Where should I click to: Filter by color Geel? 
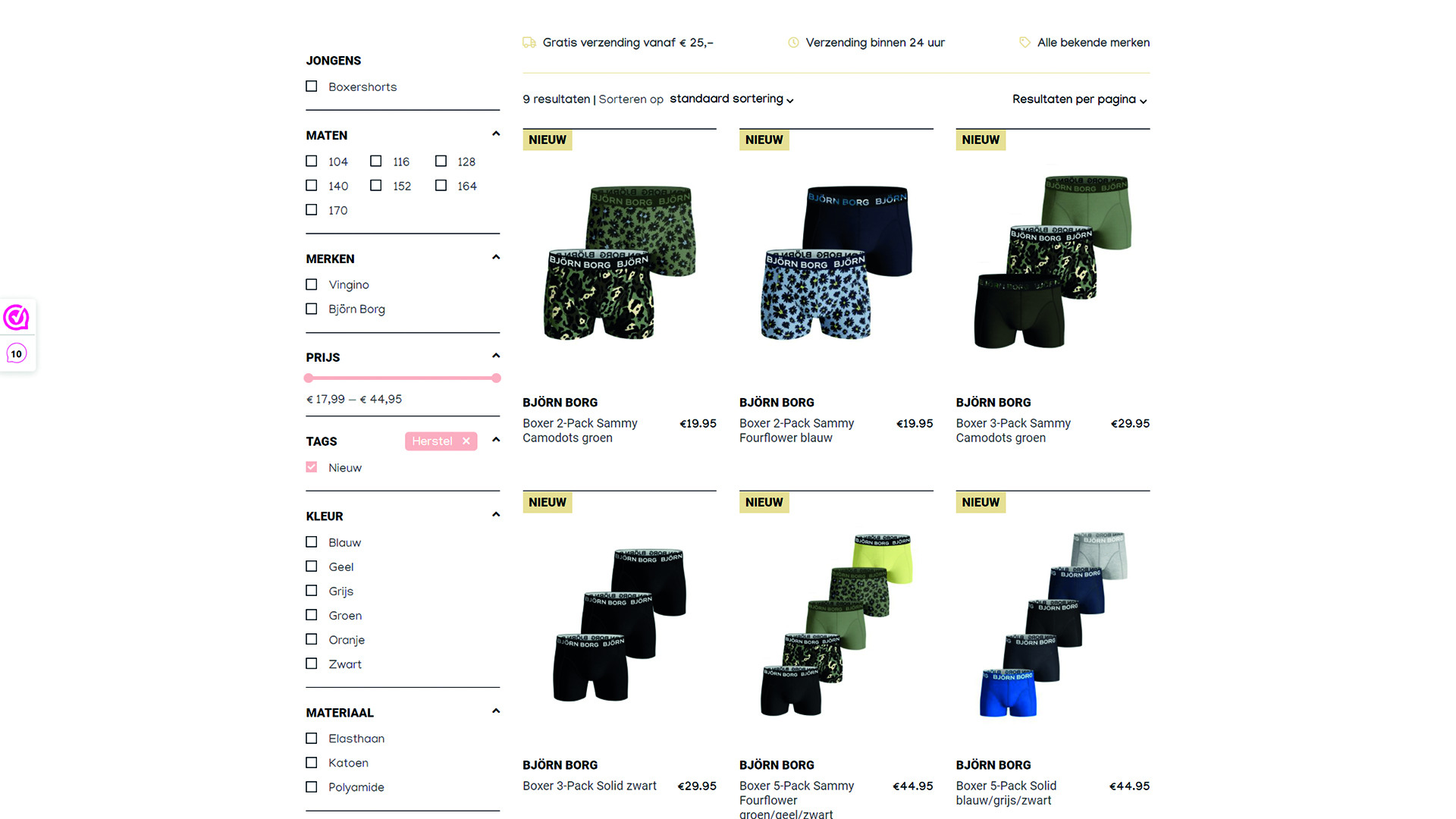point(311,566)
